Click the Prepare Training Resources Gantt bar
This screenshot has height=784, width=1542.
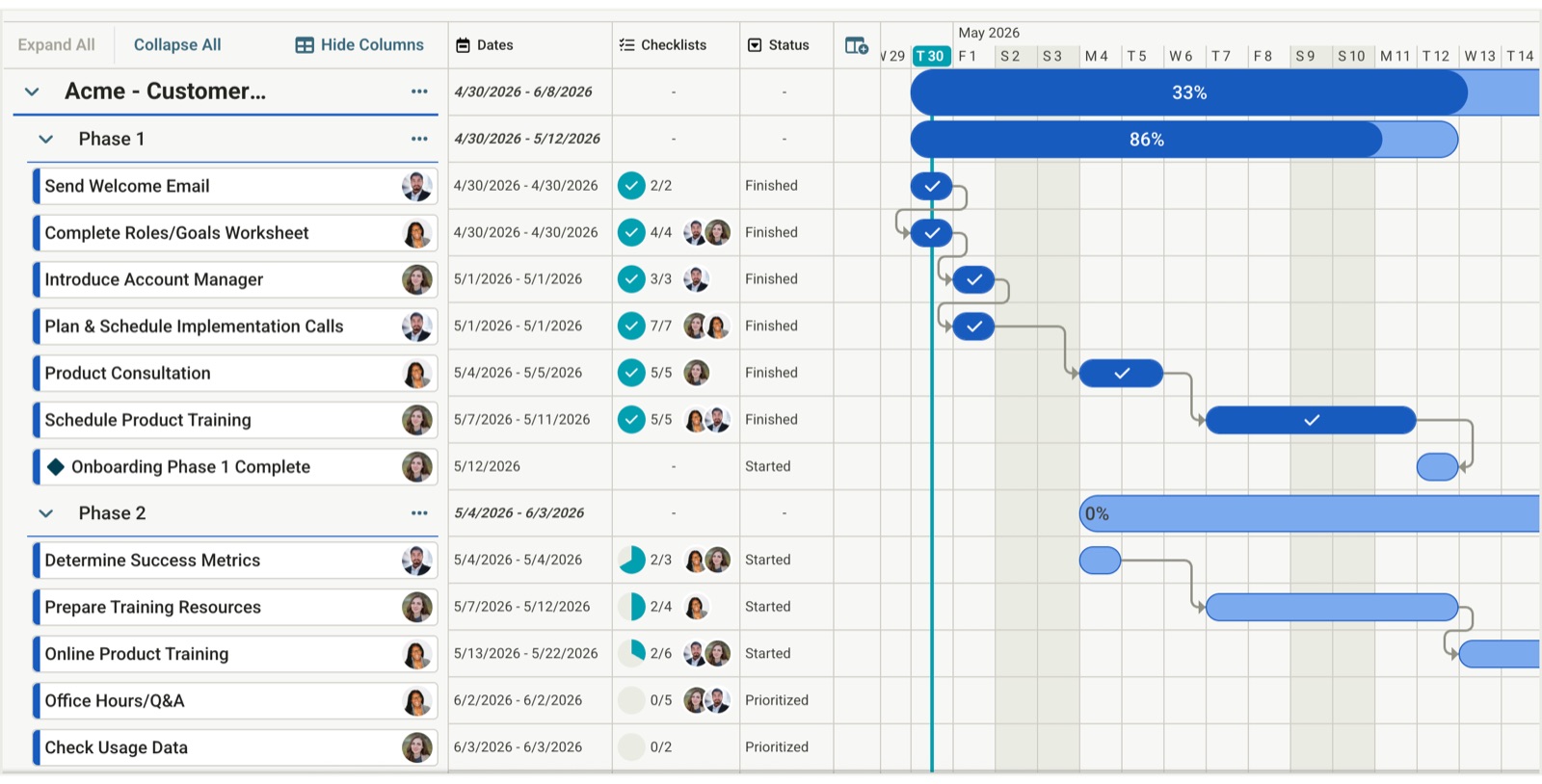tap(1332, 607)
